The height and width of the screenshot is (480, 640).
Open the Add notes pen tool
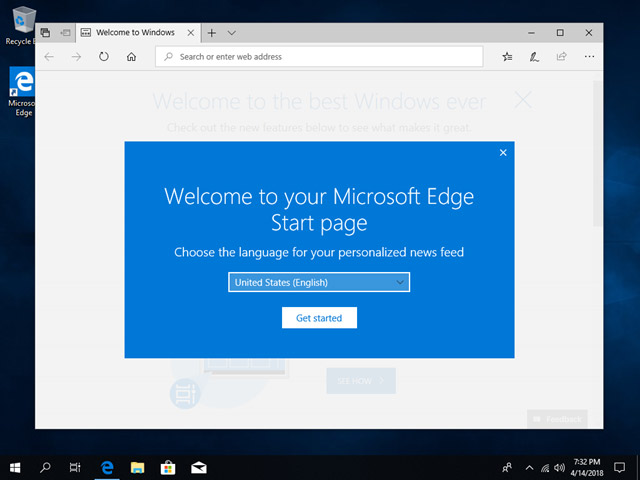pyautogui.click(x=534, y=57)
